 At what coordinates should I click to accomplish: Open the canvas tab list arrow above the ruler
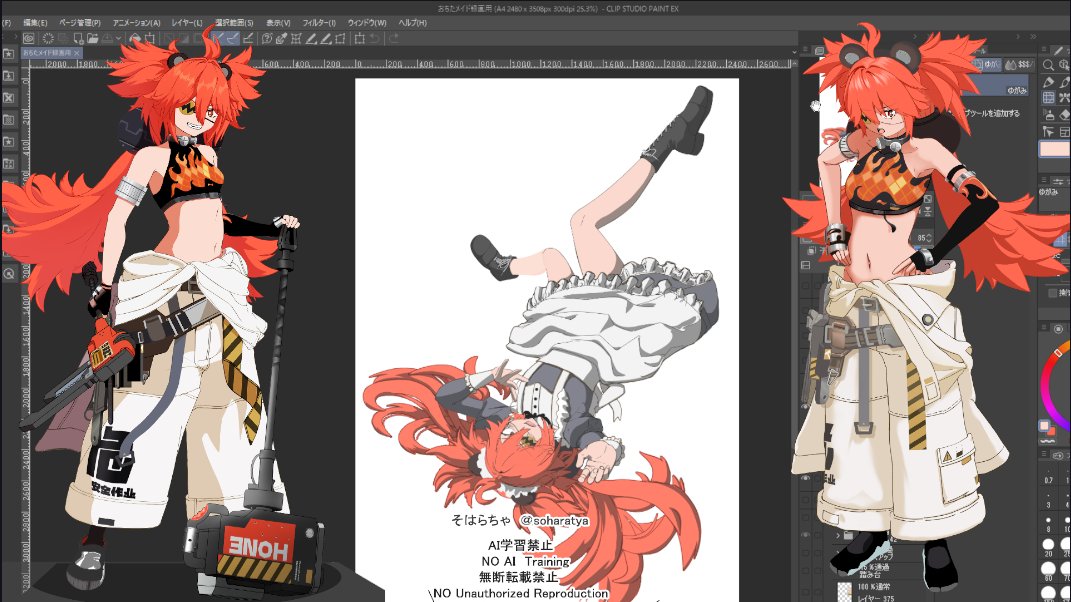pos(794,51)
